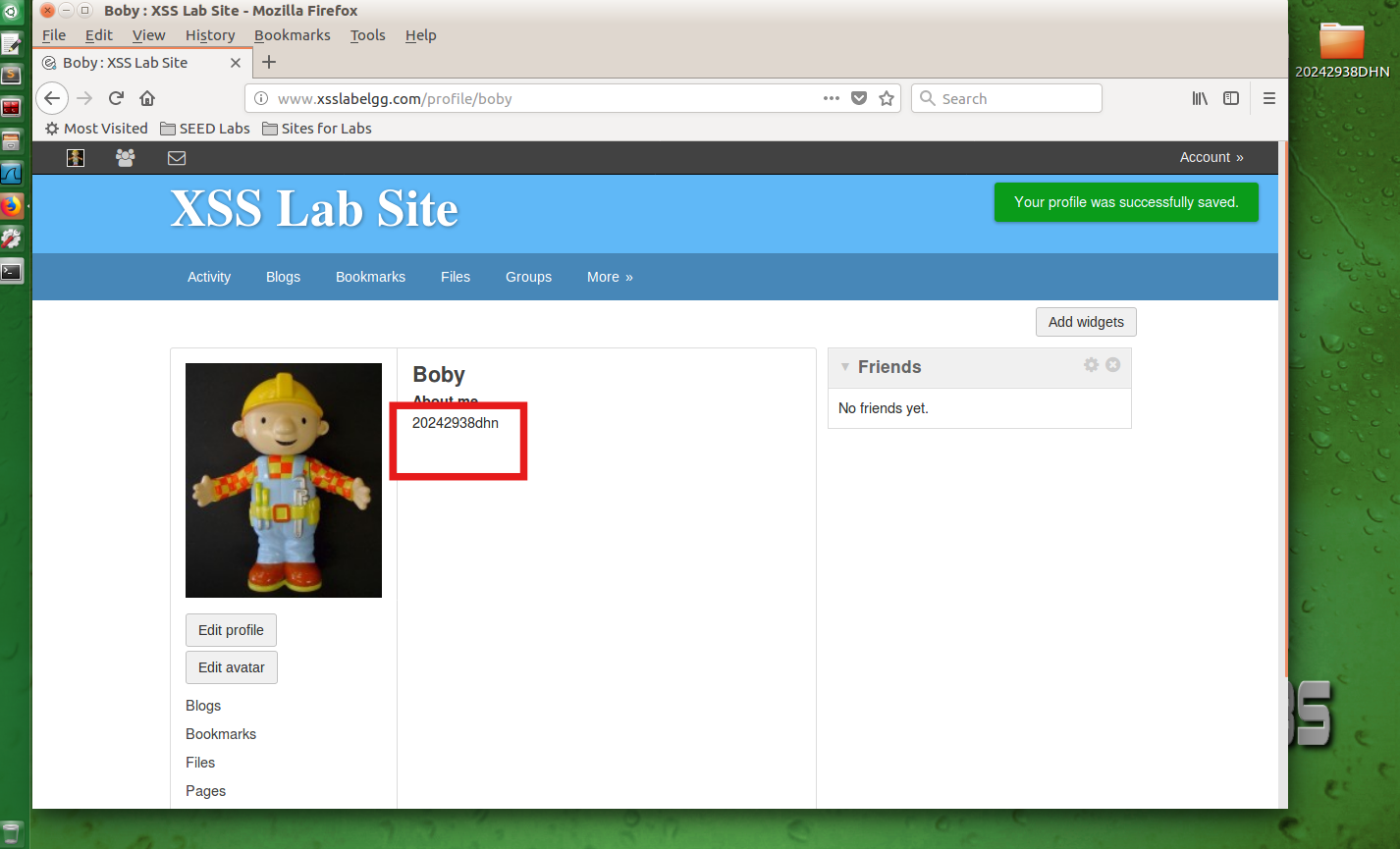Open Pages link under profile

click(205, 791)
